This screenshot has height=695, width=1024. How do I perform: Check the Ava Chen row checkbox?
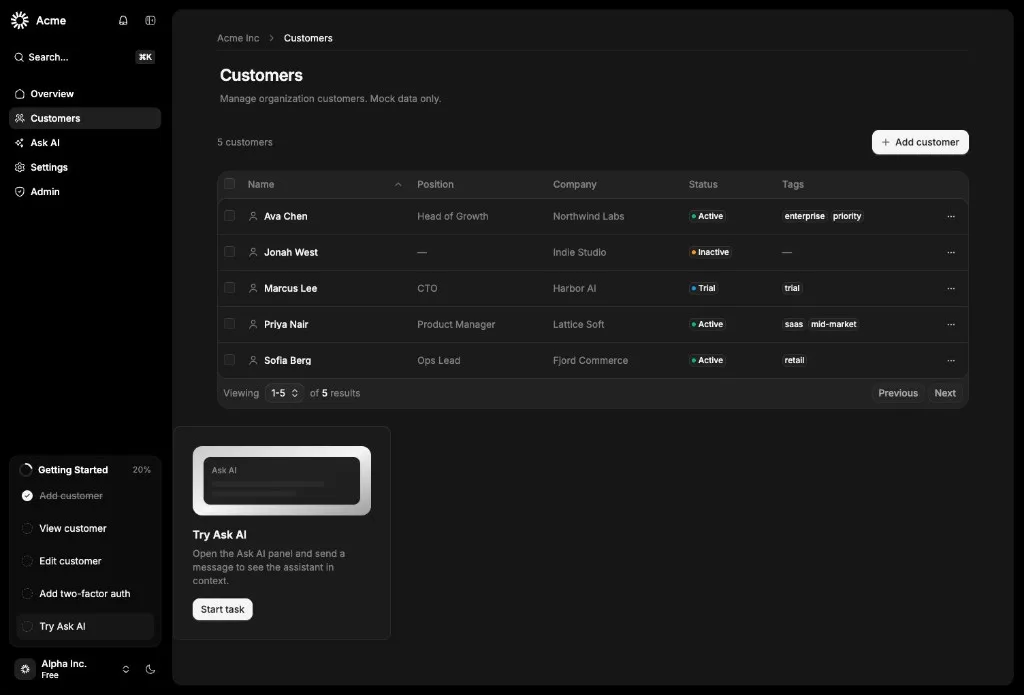click(229, 216)
